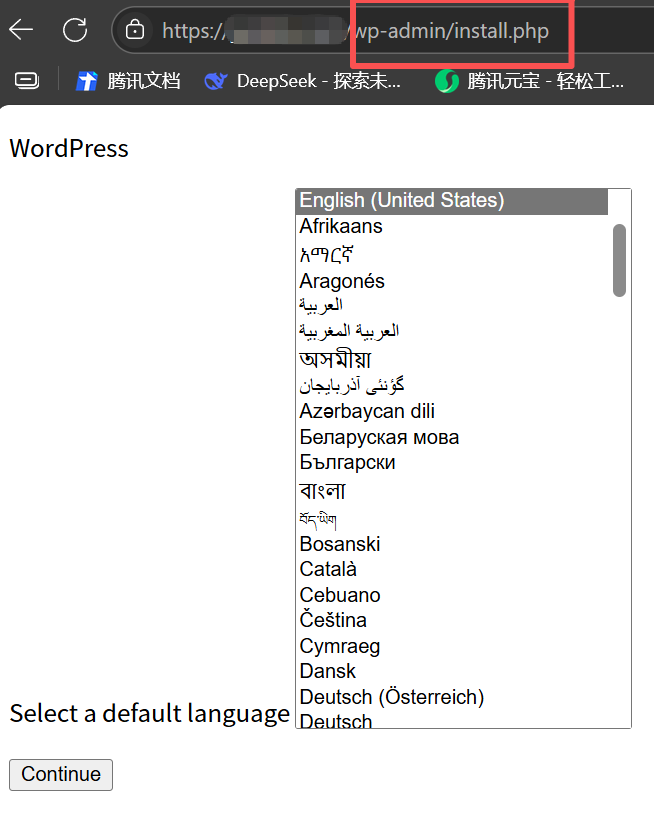654x828 pixels.
Task: Select Беларуская мова in the language list
Action: pos(452,437)
